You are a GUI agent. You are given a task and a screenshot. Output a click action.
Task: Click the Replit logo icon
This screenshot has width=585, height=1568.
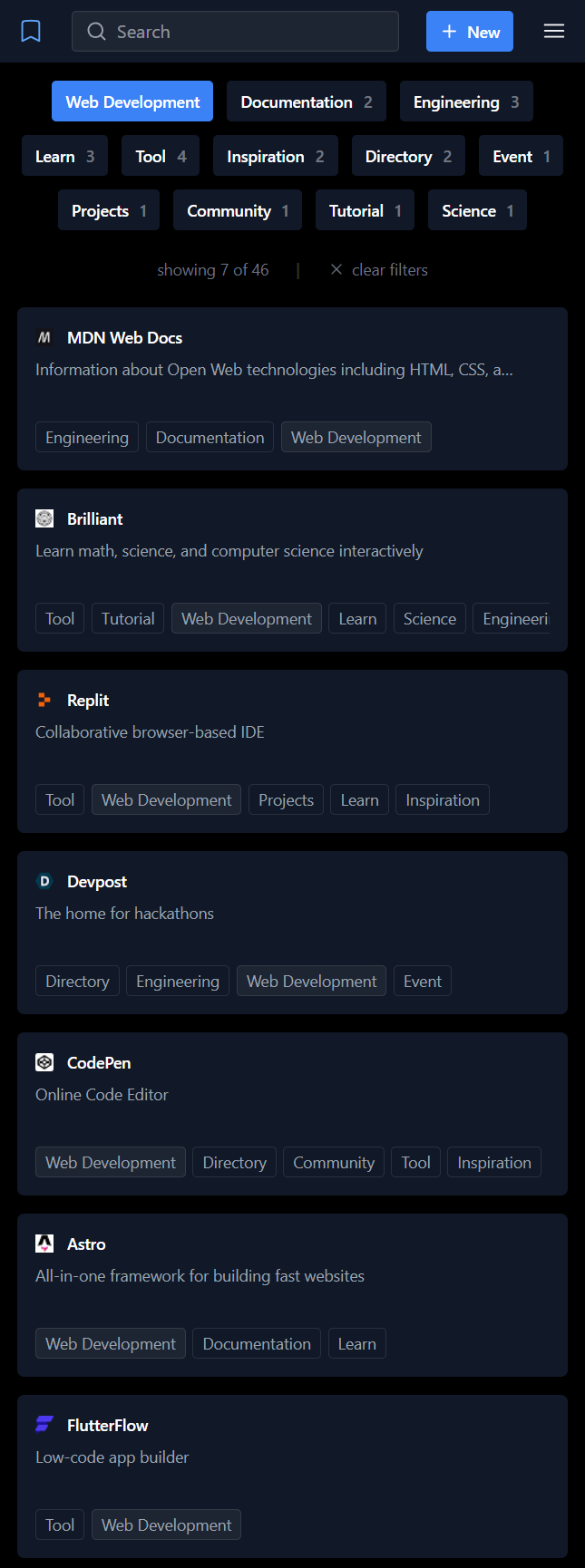coord(44,700)
